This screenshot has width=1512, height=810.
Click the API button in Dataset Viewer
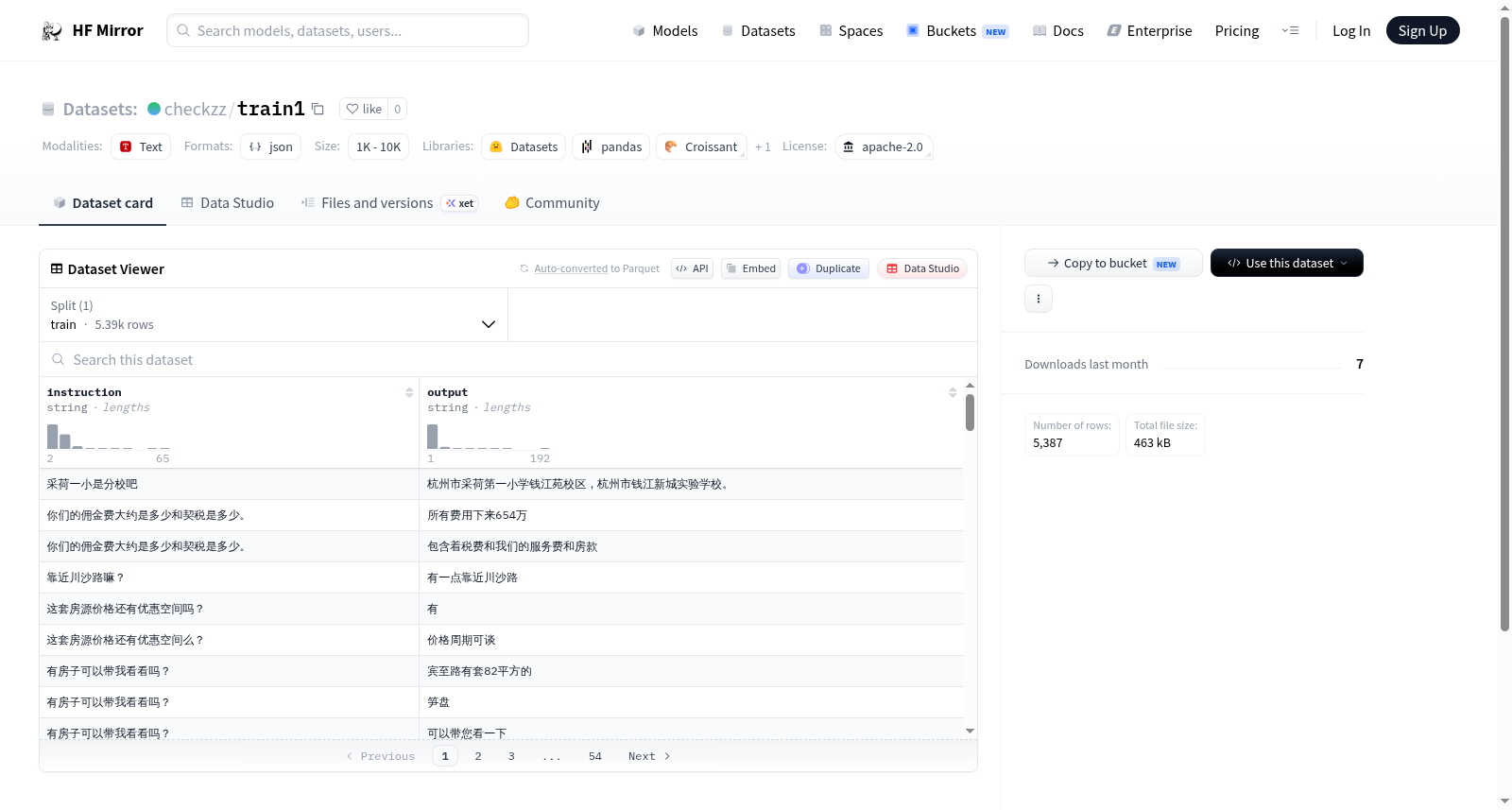pos(692,268)
